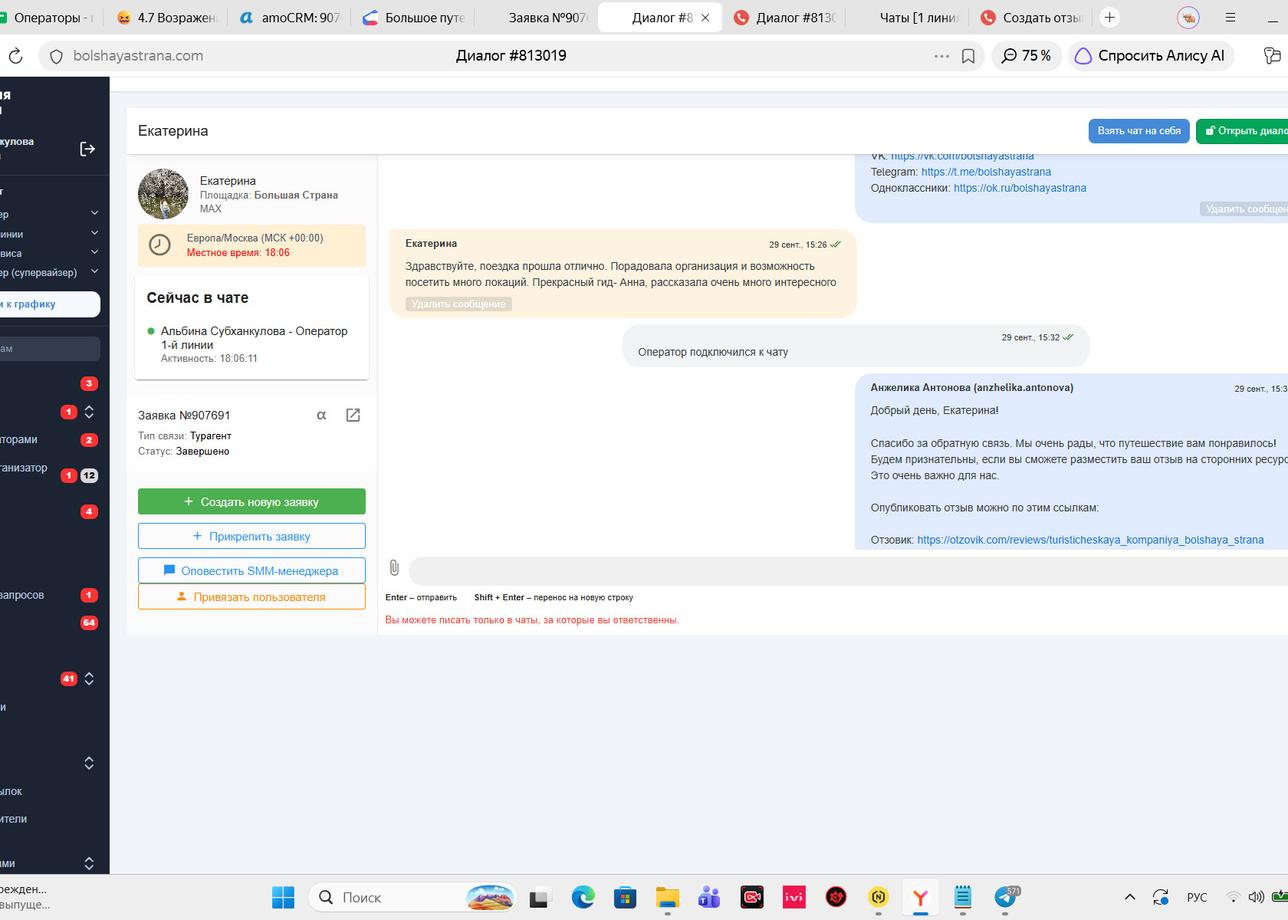1288x920 pixels.
Task: Click the paperclip attachment icon
Action: [394, 568]
